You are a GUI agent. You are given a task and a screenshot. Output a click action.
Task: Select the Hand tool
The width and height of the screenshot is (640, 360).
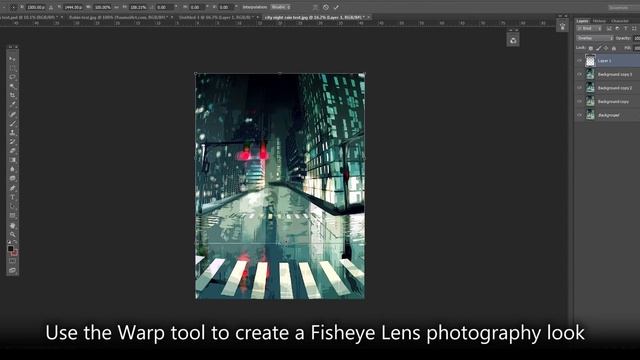point(12,225)
